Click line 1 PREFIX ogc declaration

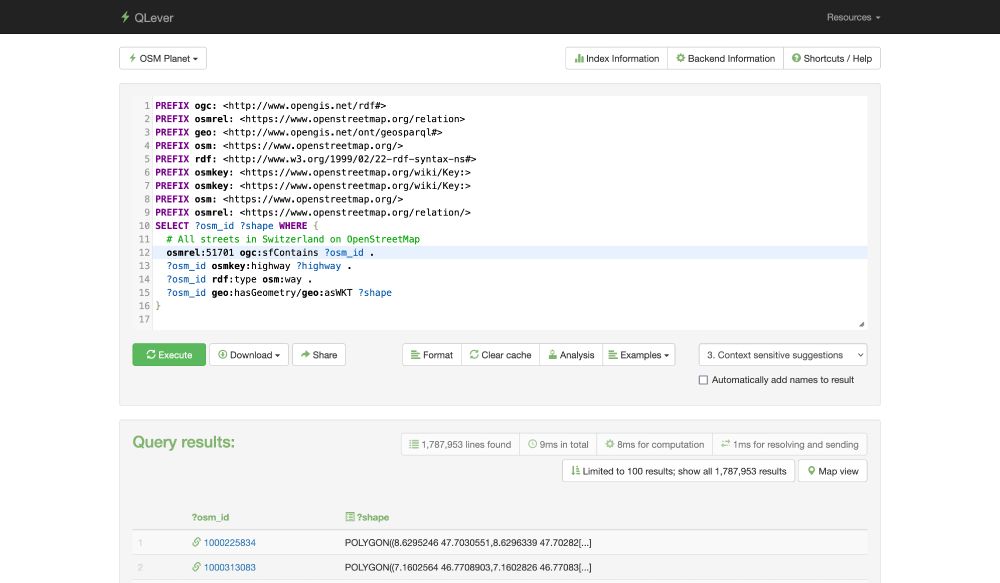tap(270, 106)
